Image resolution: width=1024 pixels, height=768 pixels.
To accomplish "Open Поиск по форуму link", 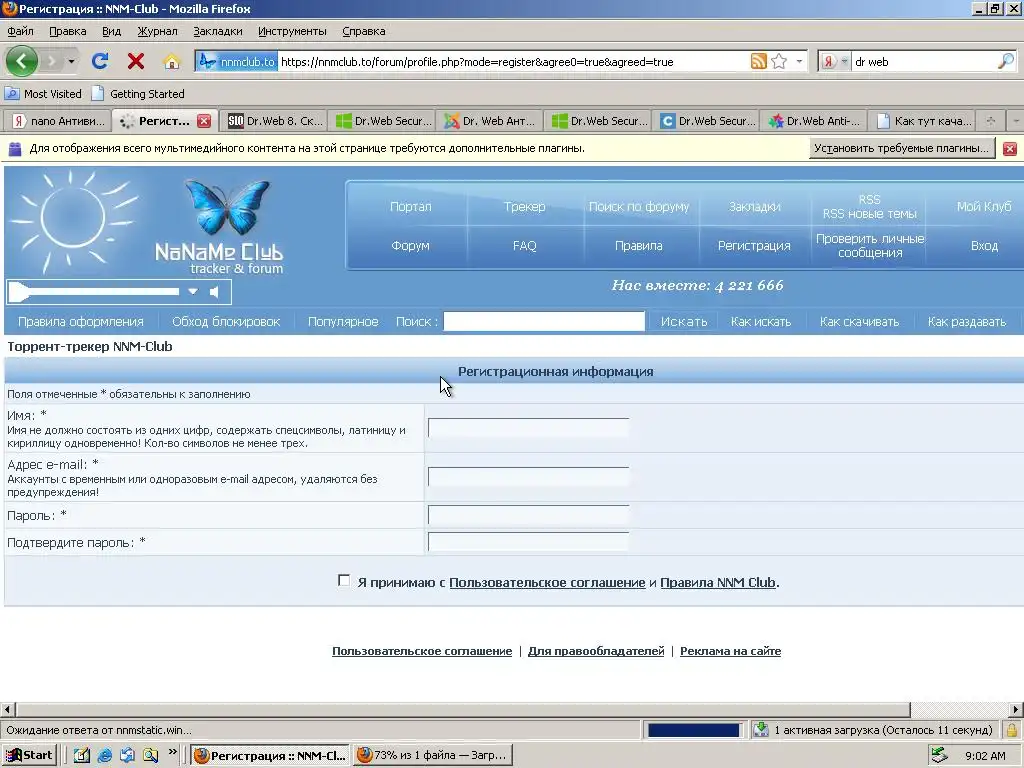I will (639, 206).
